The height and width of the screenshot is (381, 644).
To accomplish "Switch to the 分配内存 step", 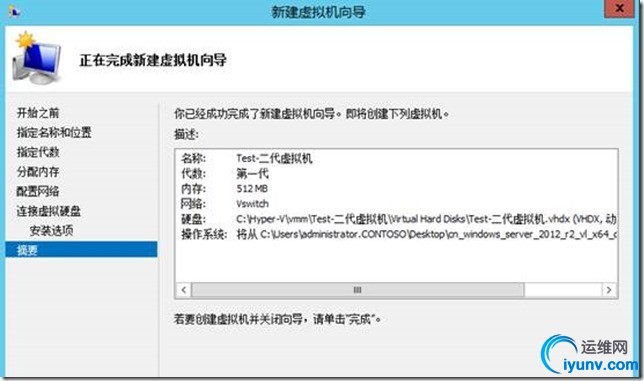I will pyautogui.click(x=38, y=172).
